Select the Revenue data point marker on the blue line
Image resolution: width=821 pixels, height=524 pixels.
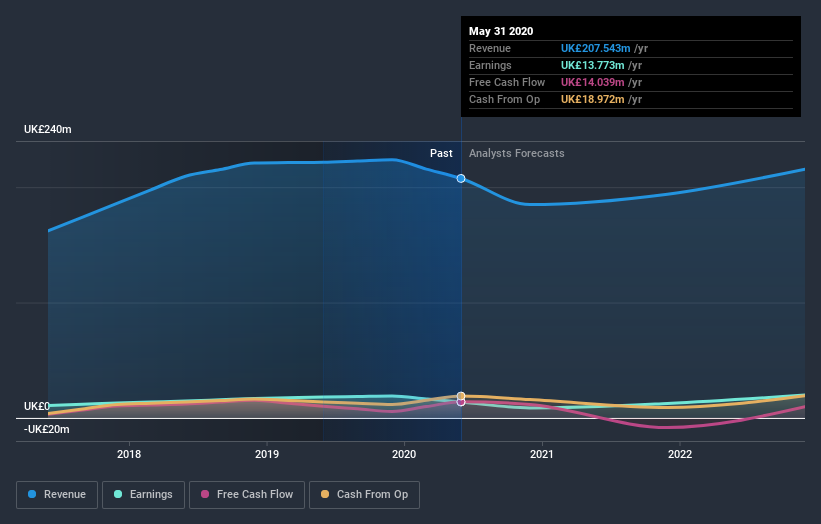(461, 179)
